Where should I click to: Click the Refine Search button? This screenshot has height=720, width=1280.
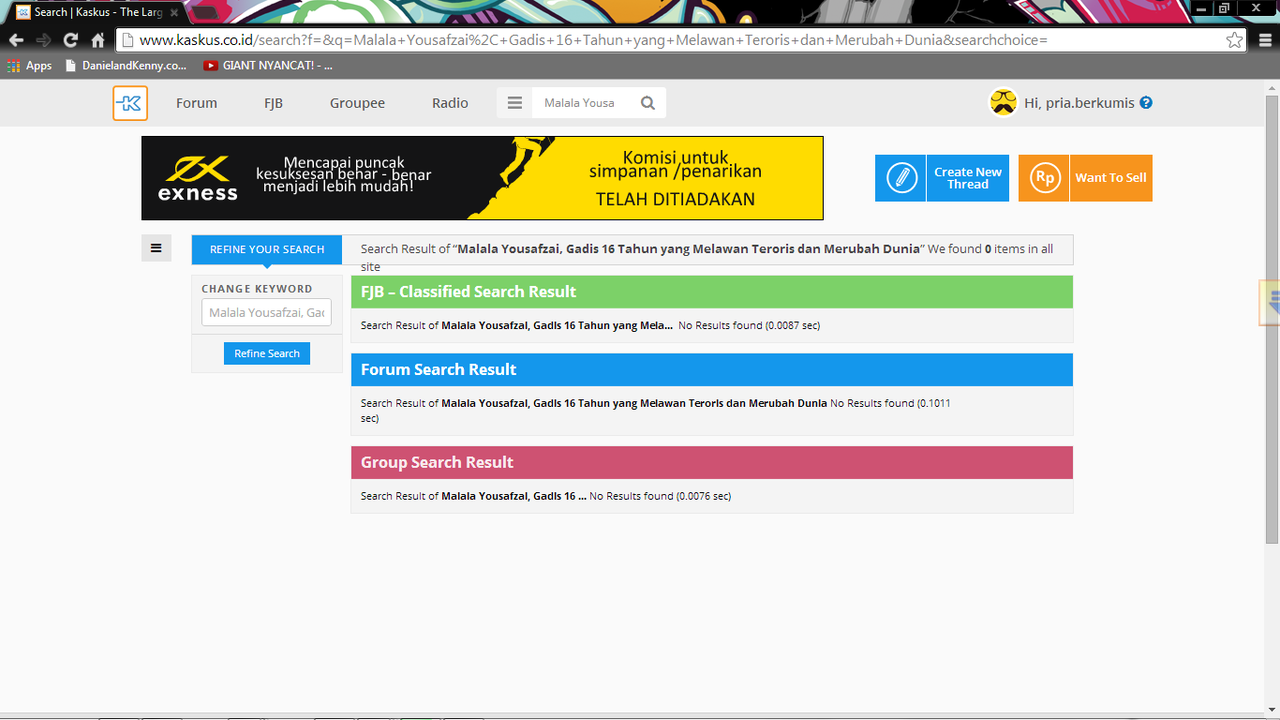[267, 353]
